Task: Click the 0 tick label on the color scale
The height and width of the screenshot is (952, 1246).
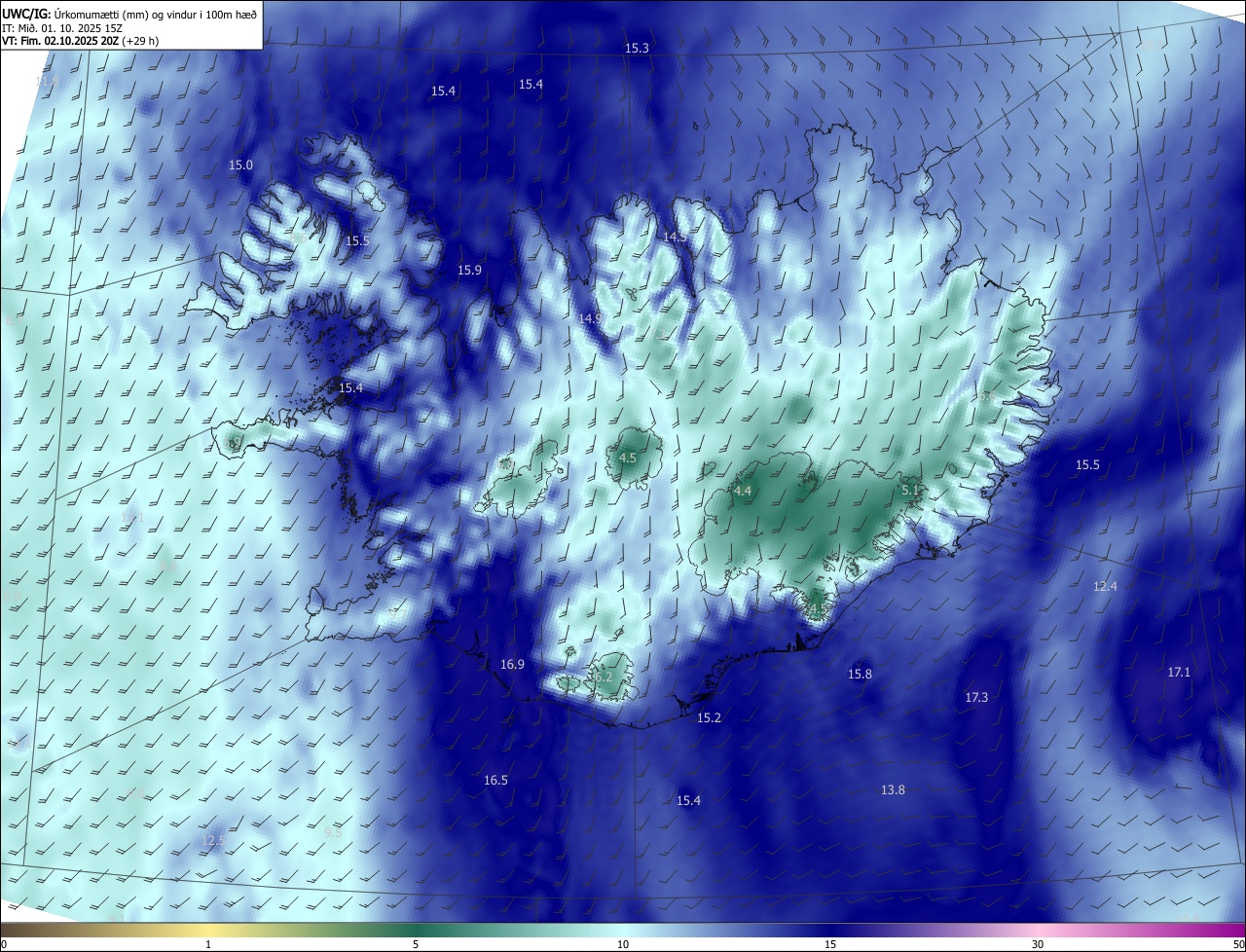Action: click(x=4, y=944)
